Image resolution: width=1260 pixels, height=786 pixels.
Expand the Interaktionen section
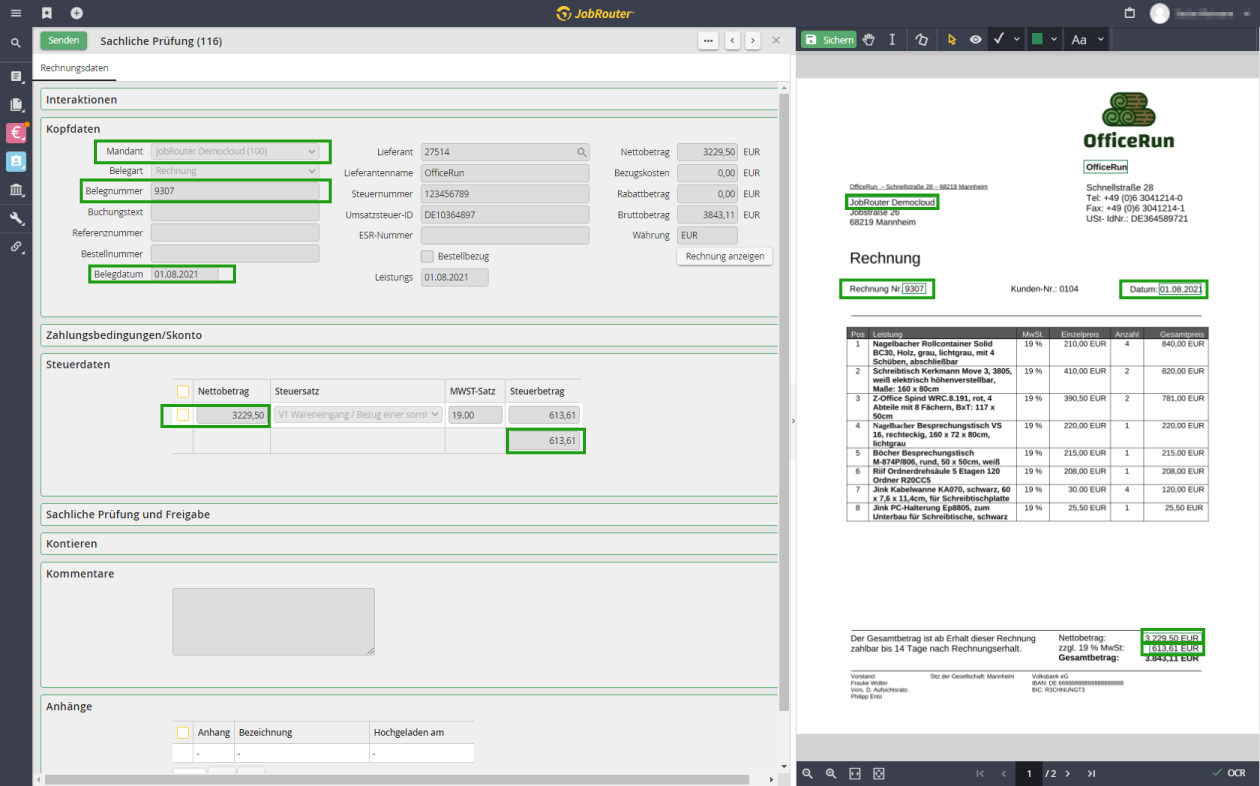pos(410,100)
